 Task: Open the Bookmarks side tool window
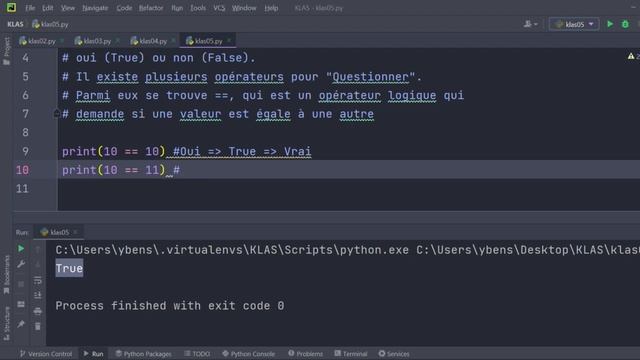tap(6, 274)
